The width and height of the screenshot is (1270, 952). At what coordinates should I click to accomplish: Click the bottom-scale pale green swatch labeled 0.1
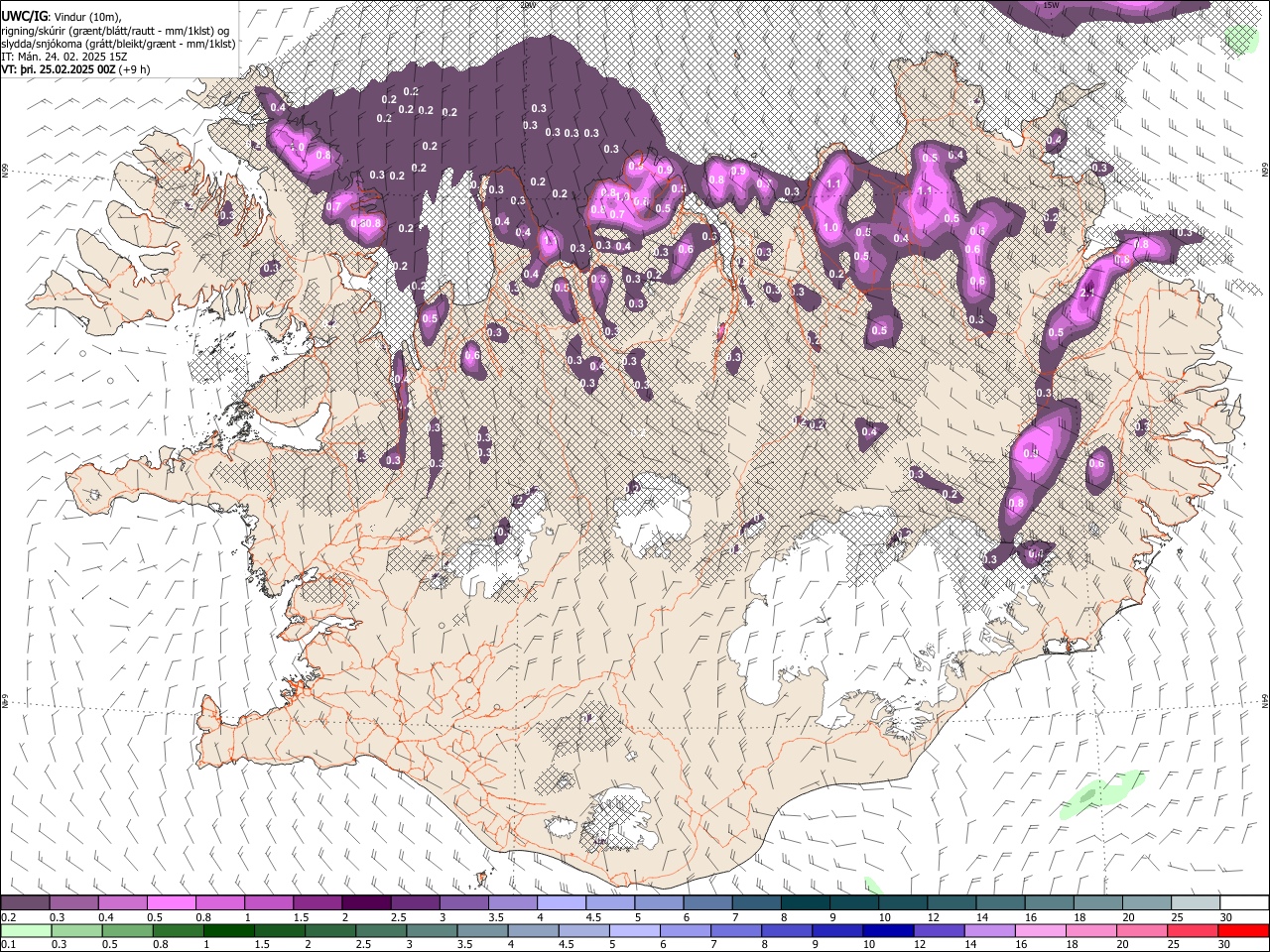(25, 930)
